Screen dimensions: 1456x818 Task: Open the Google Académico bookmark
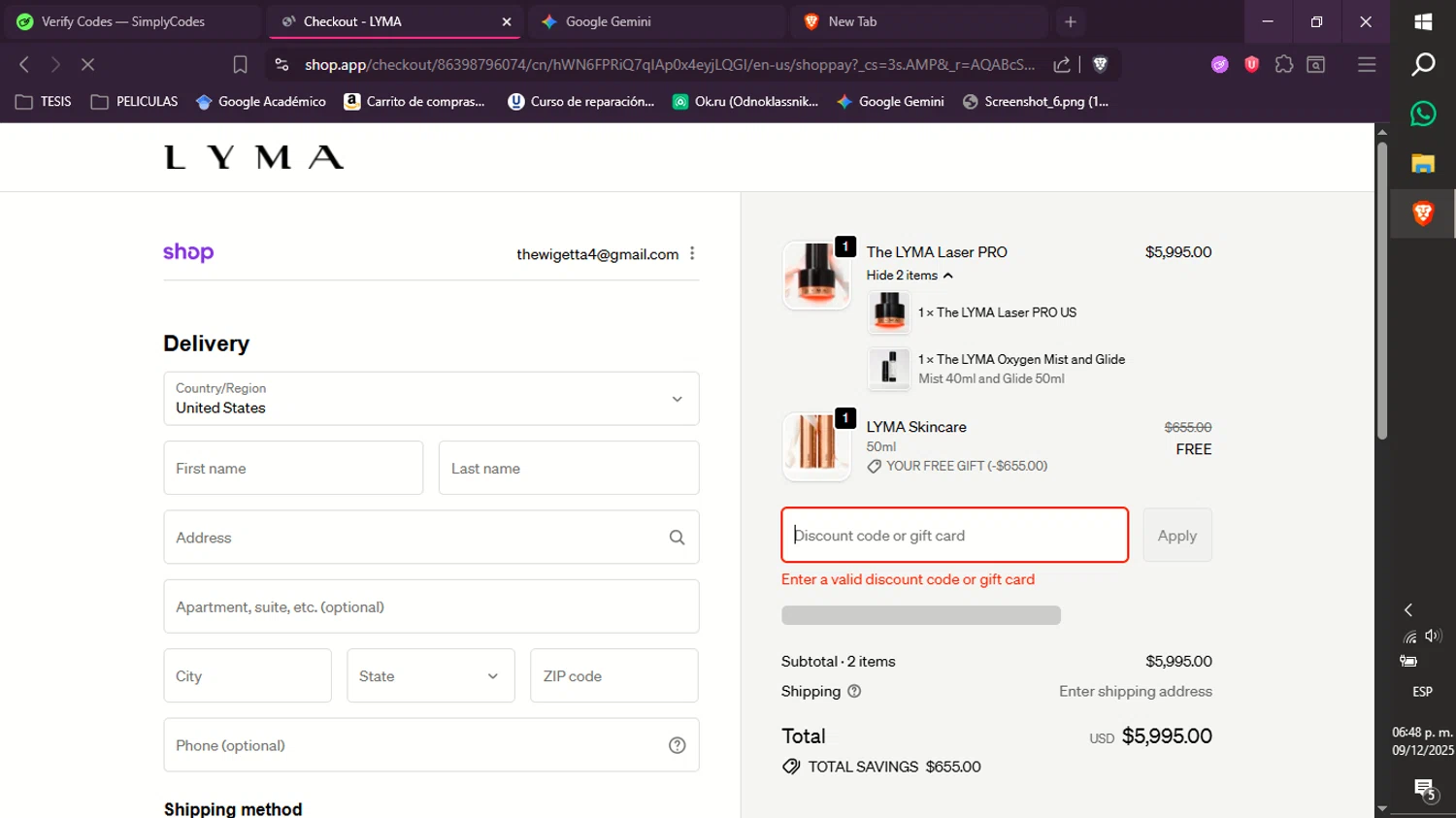[x=261, y=102]
